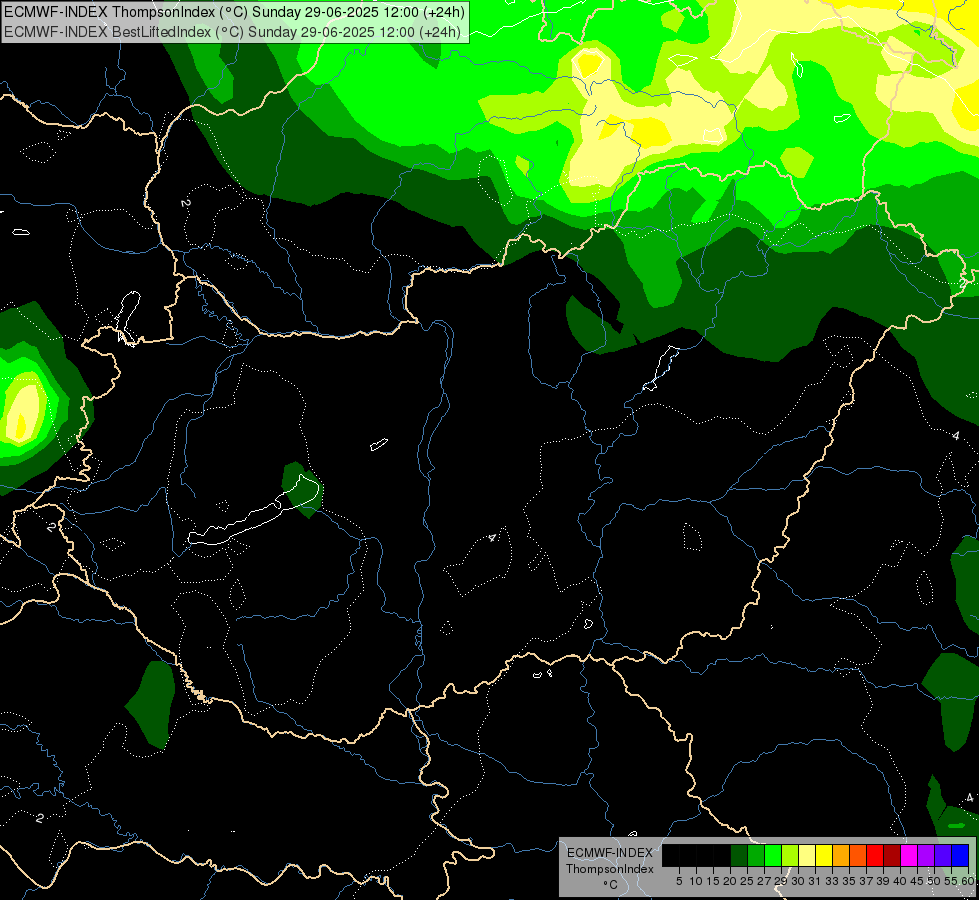Screen dimensions: 979x900
Task: Select the medium green 25–27 legend swatch
Action: [756, 855]
